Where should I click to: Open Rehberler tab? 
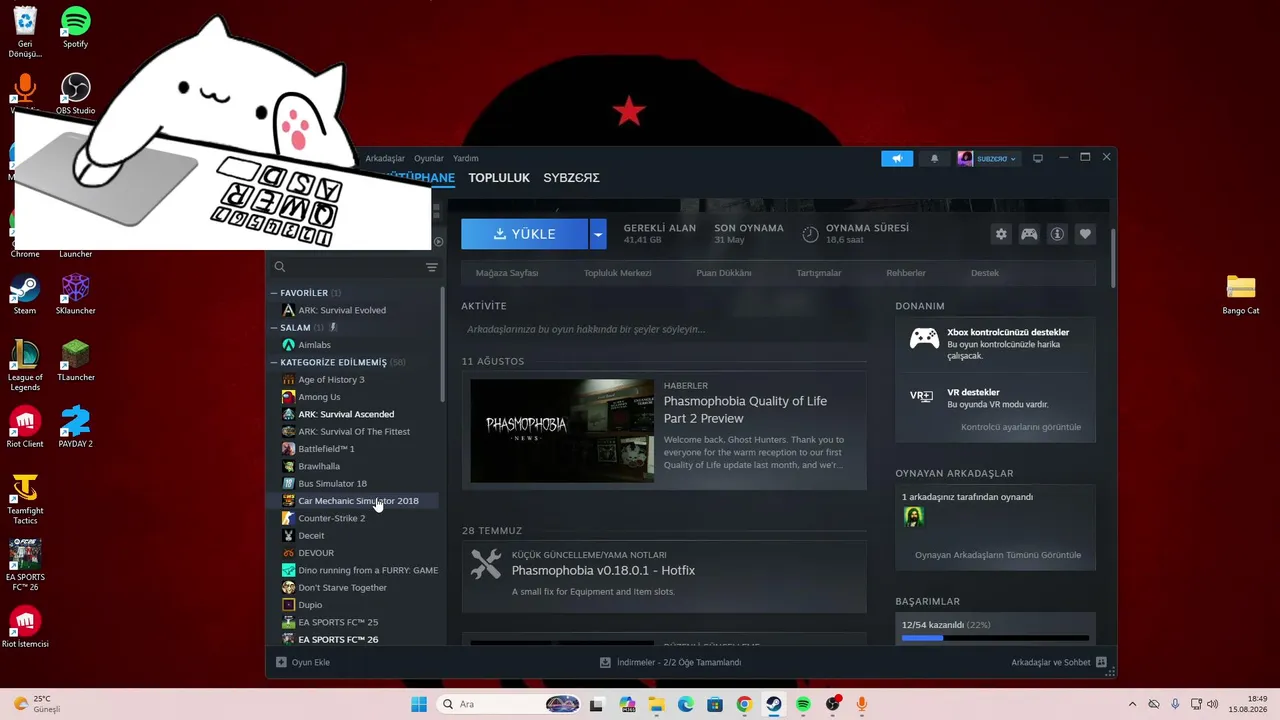pos(906,273)
